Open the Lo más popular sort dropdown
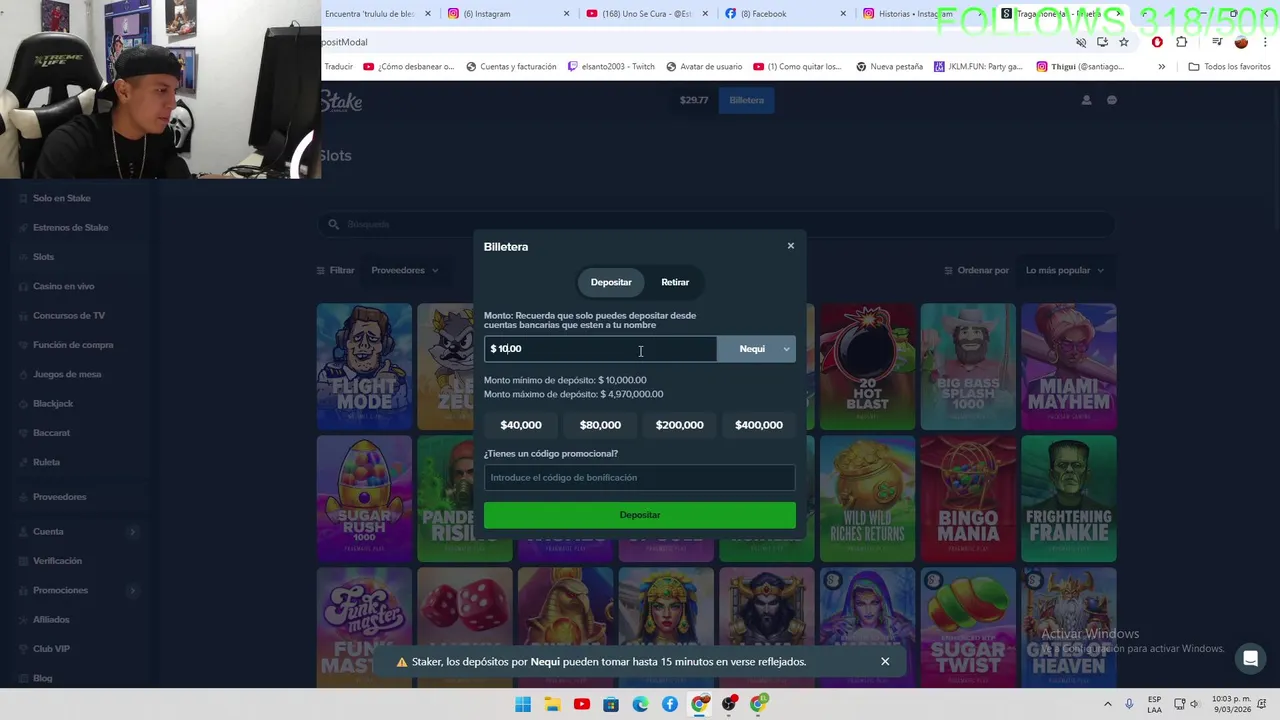 (1065, 270)
